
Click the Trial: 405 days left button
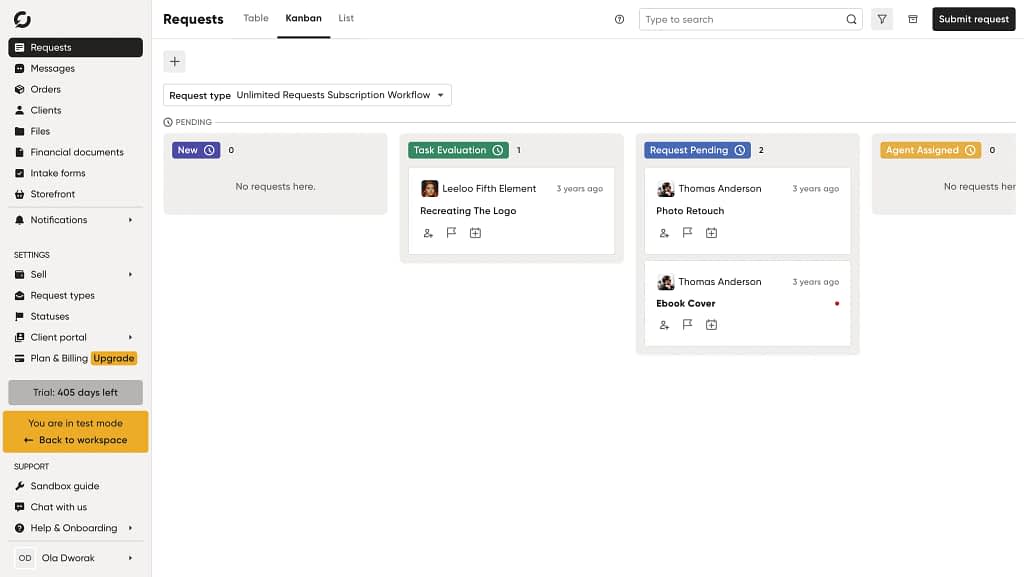pyautogui.click(x=76, y=392)
